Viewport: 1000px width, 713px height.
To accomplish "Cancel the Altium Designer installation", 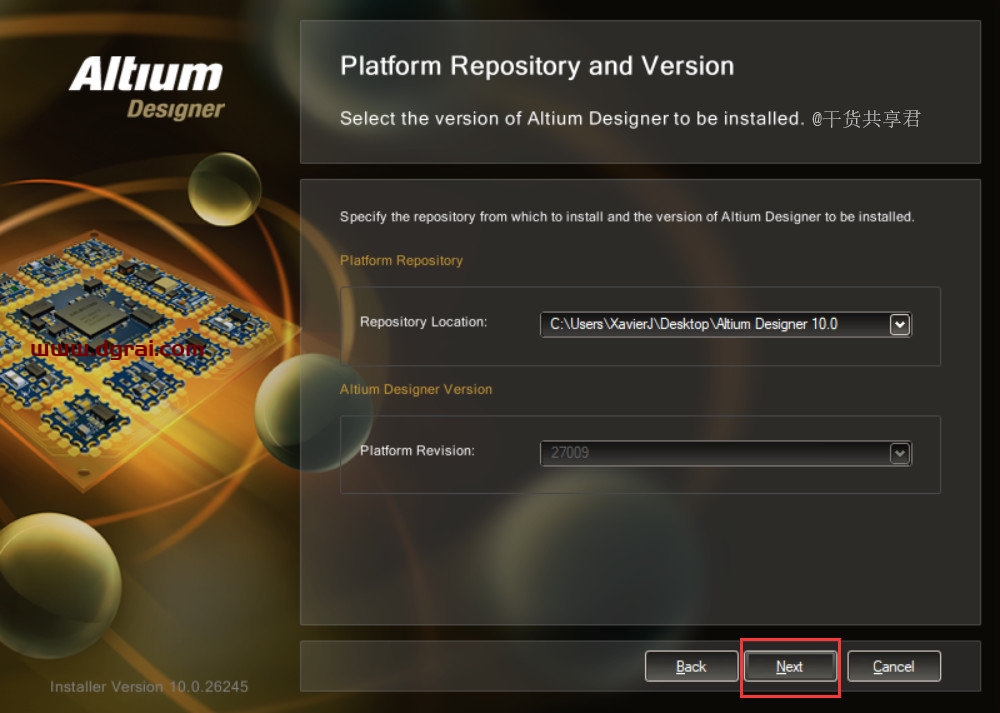I will coord(893,666).
